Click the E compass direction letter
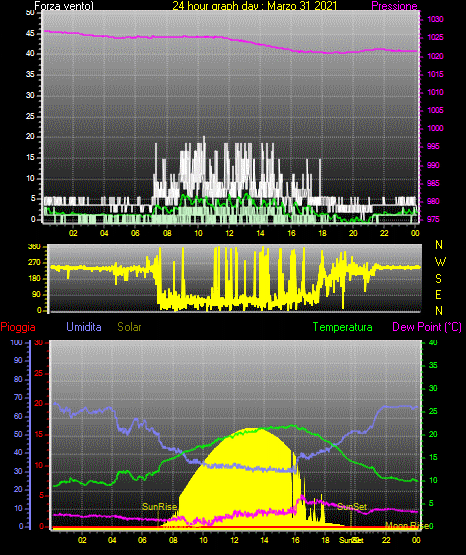The height and width of the screenshot is (555, 466). tap(438, 294)
